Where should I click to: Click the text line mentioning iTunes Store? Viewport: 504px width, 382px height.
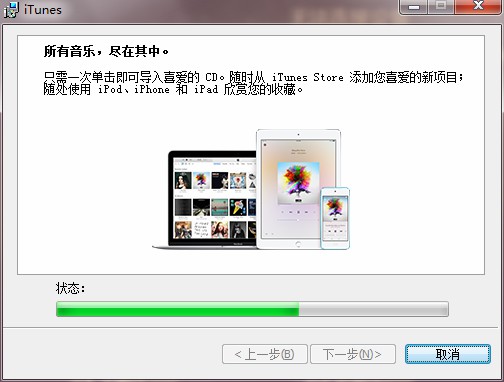[253, 77]
